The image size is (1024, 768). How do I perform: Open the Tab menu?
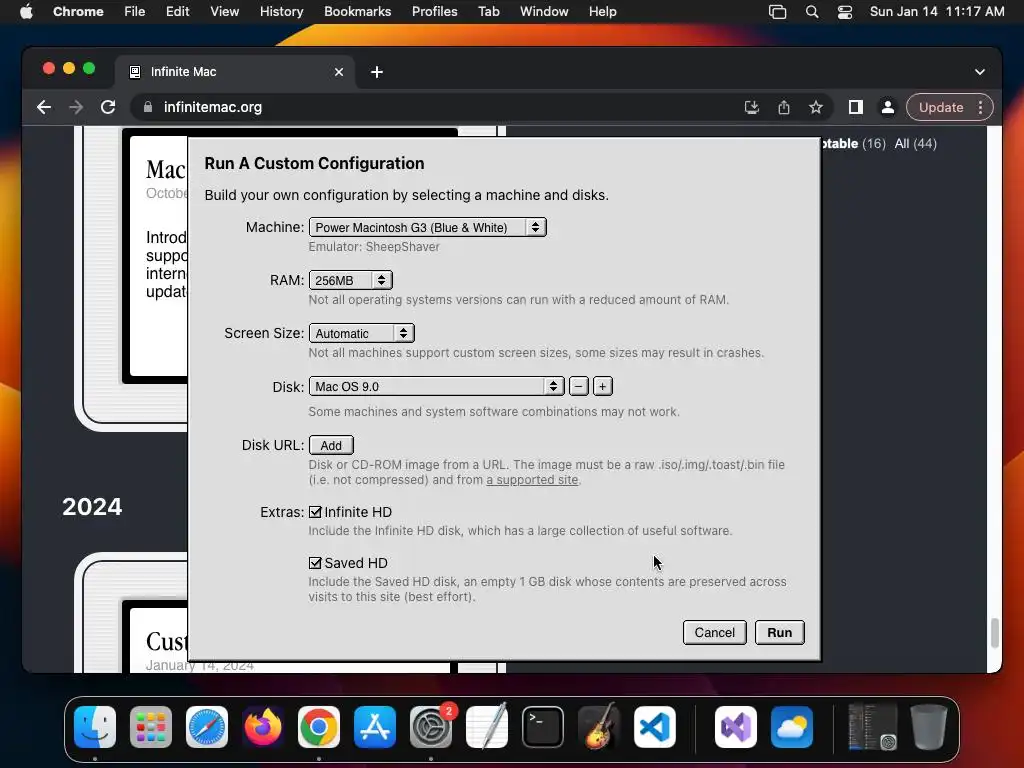(488, 12)
